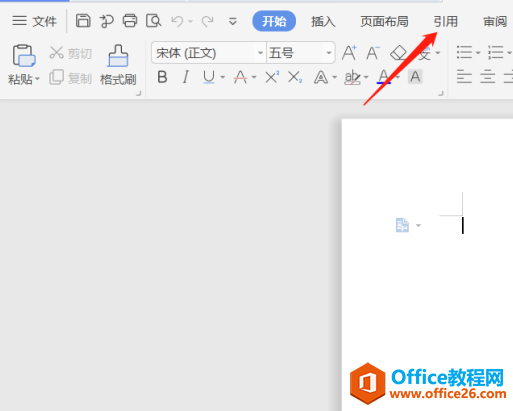
Task: Expand the font size dropdown arrow
Action: pos(329,53)
